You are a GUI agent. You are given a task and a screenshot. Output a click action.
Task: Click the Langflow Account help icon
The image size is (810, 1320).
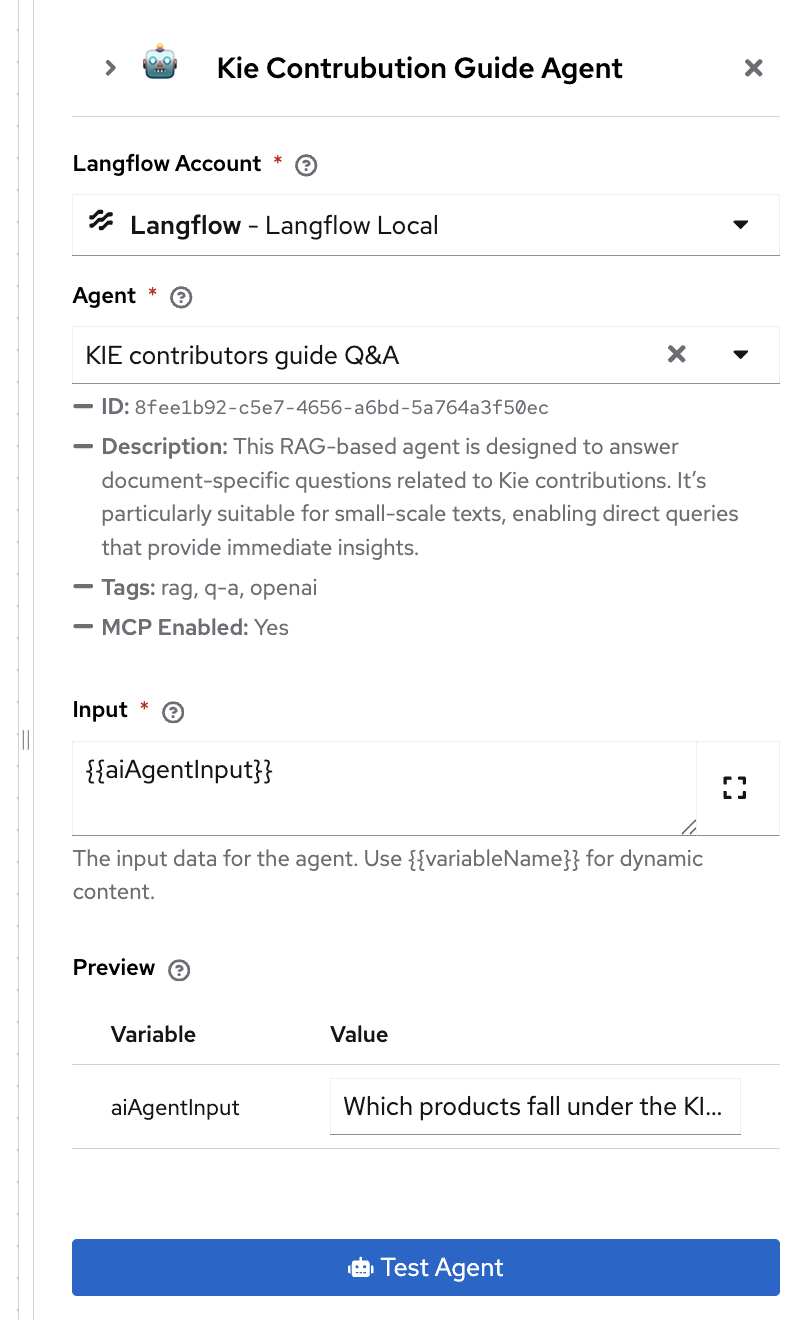coord(307,166)
